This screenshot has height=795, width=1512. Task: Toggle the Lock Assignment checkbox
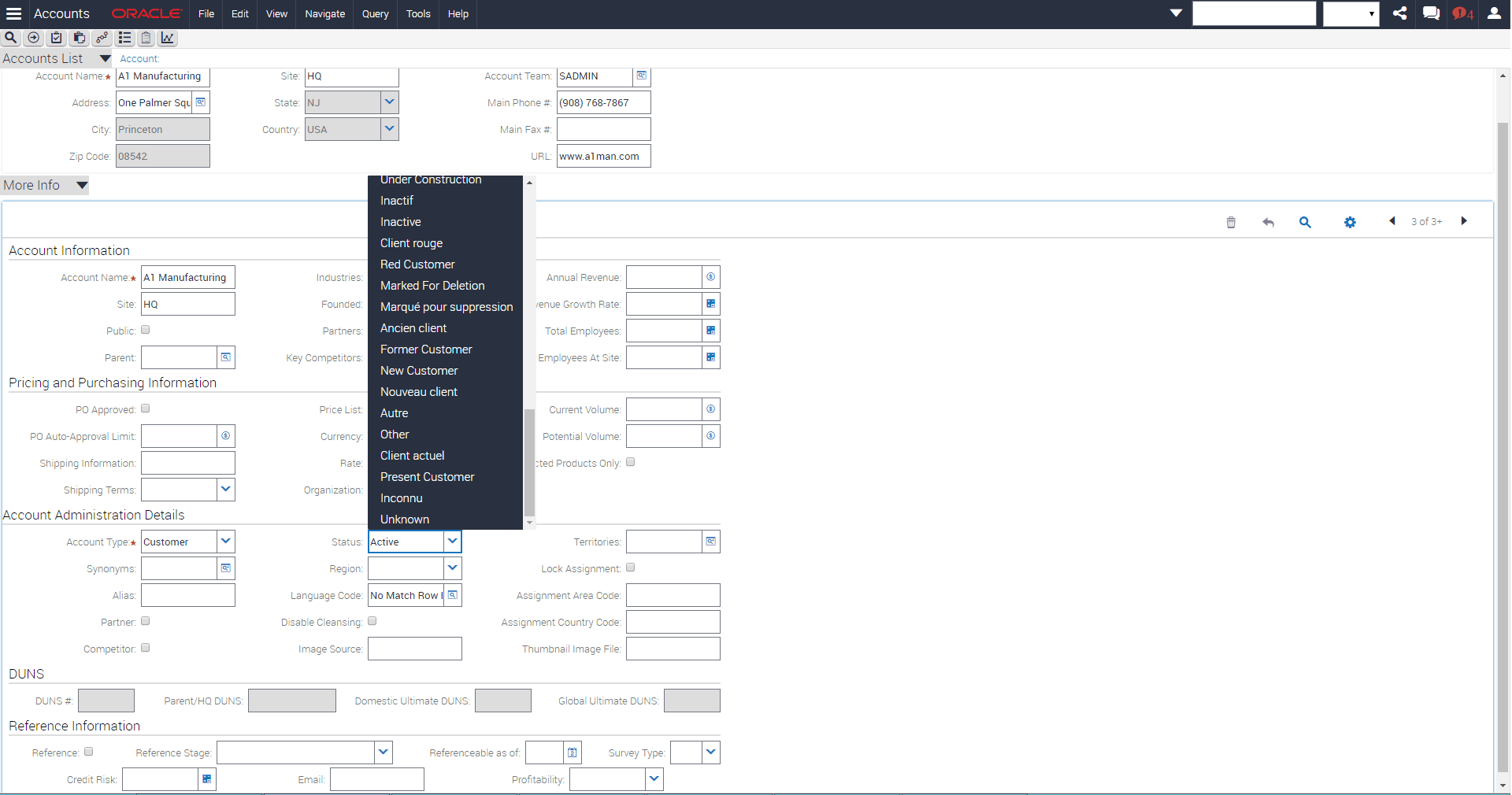coord(631,568)
